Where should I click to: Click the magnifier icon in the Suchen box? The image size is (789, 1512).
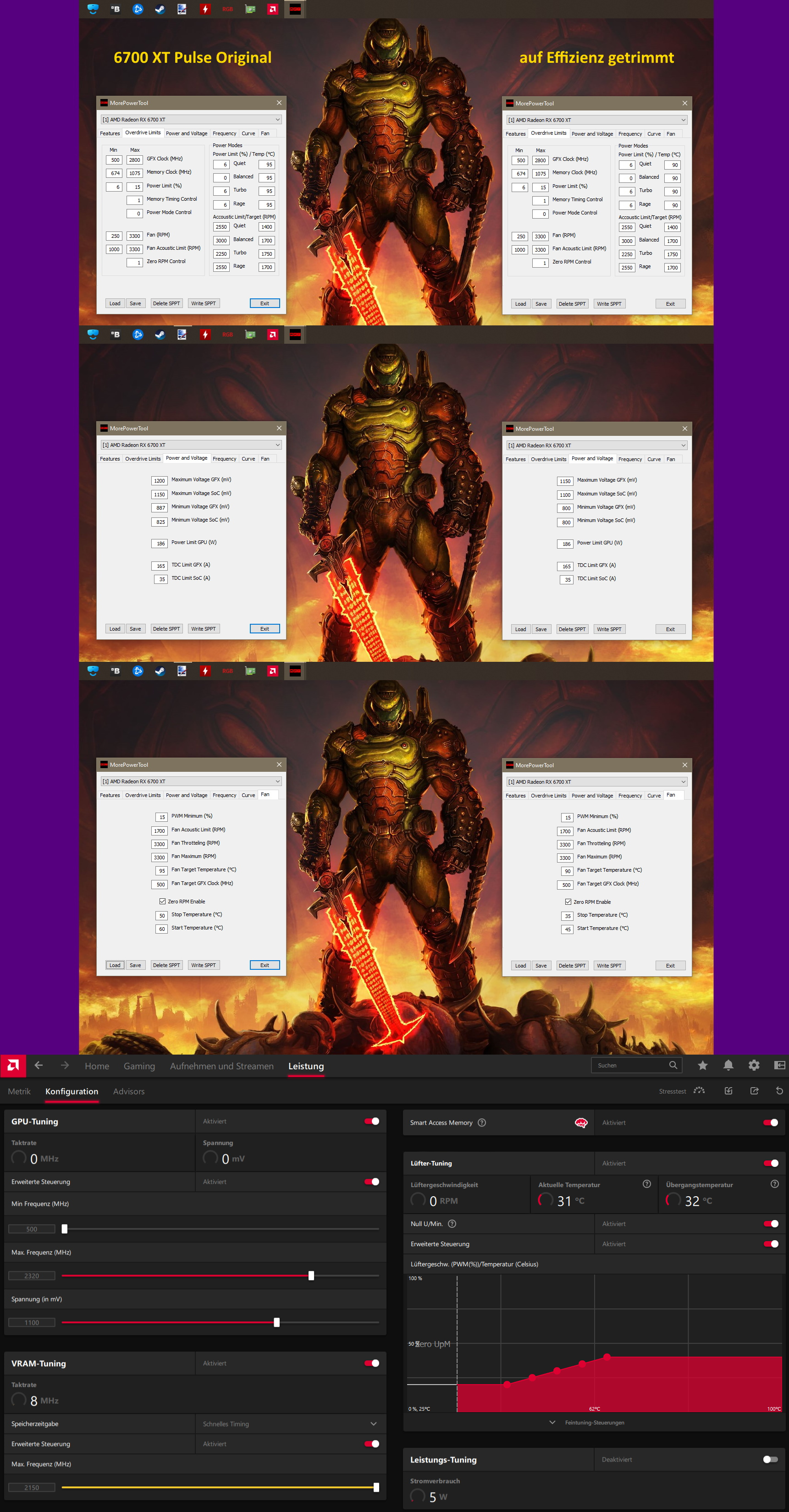[673, 1065]
